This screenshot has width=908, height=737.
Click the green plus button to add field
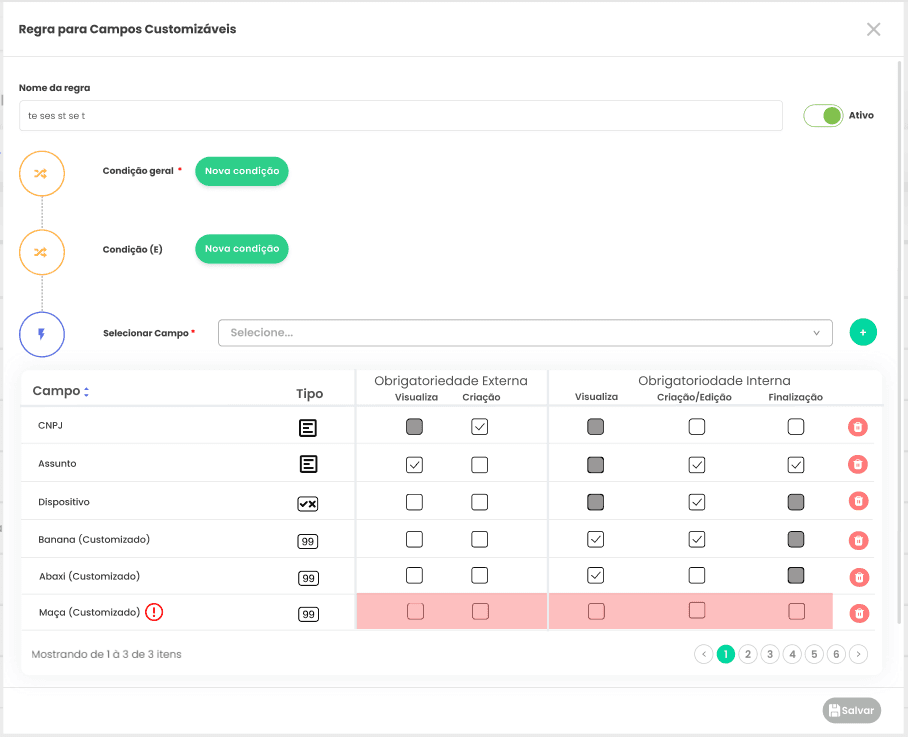(863, 332)
